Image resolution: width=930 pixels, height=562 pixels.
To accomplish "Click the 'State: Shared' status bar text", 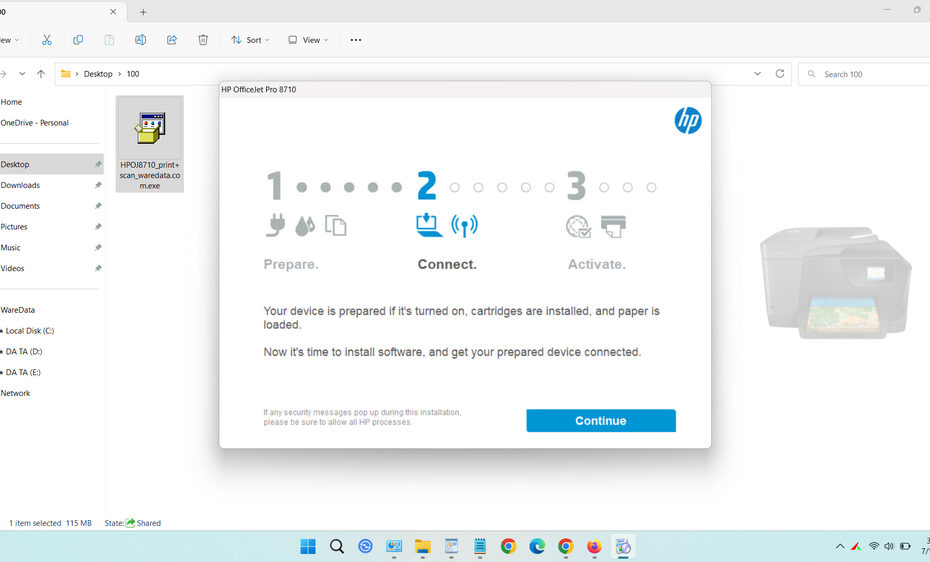I will [x=132, y=523].
